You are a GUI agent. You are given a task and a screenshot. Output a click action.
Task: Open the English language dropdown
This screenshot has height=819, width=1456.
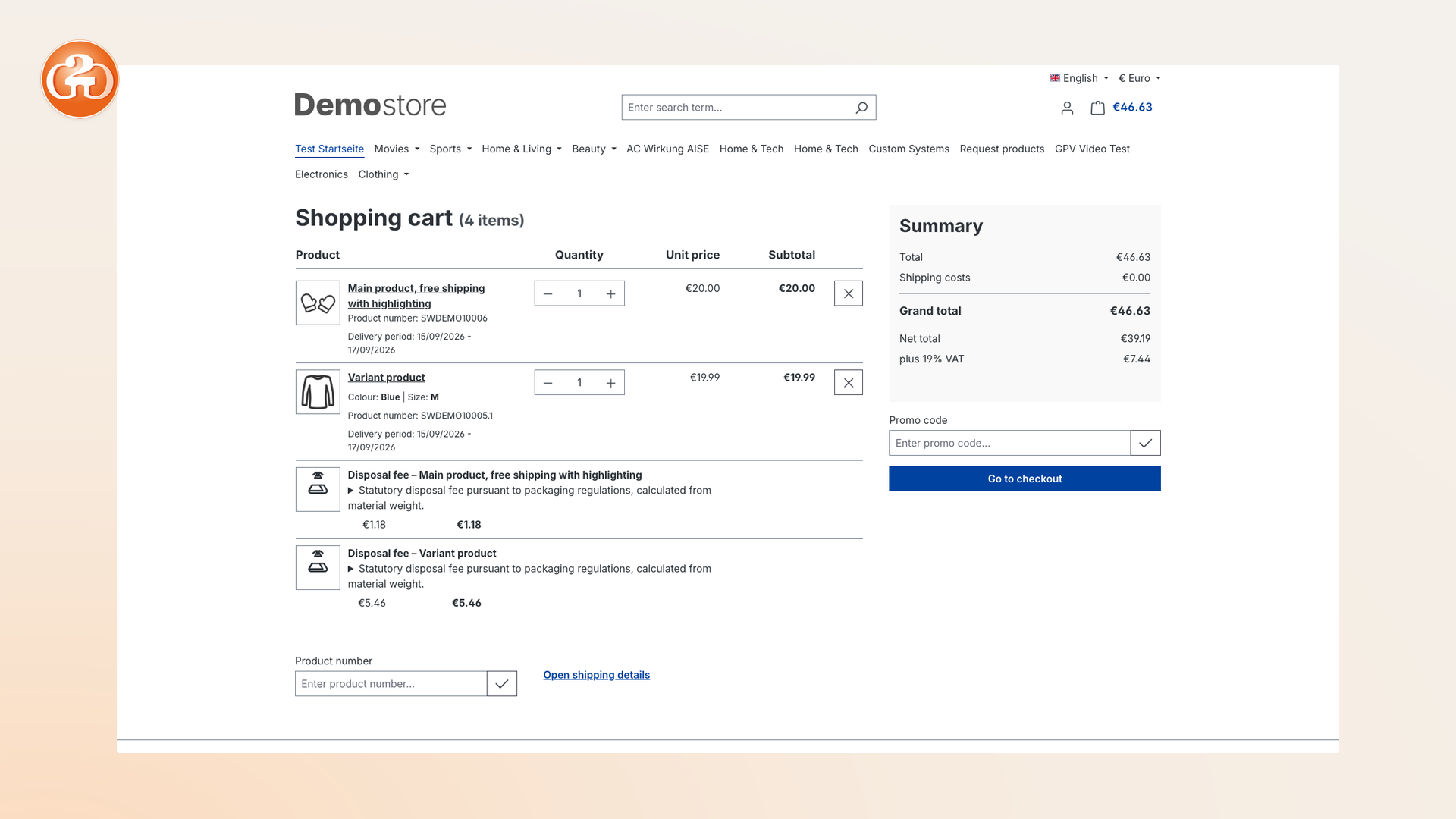1079,78
